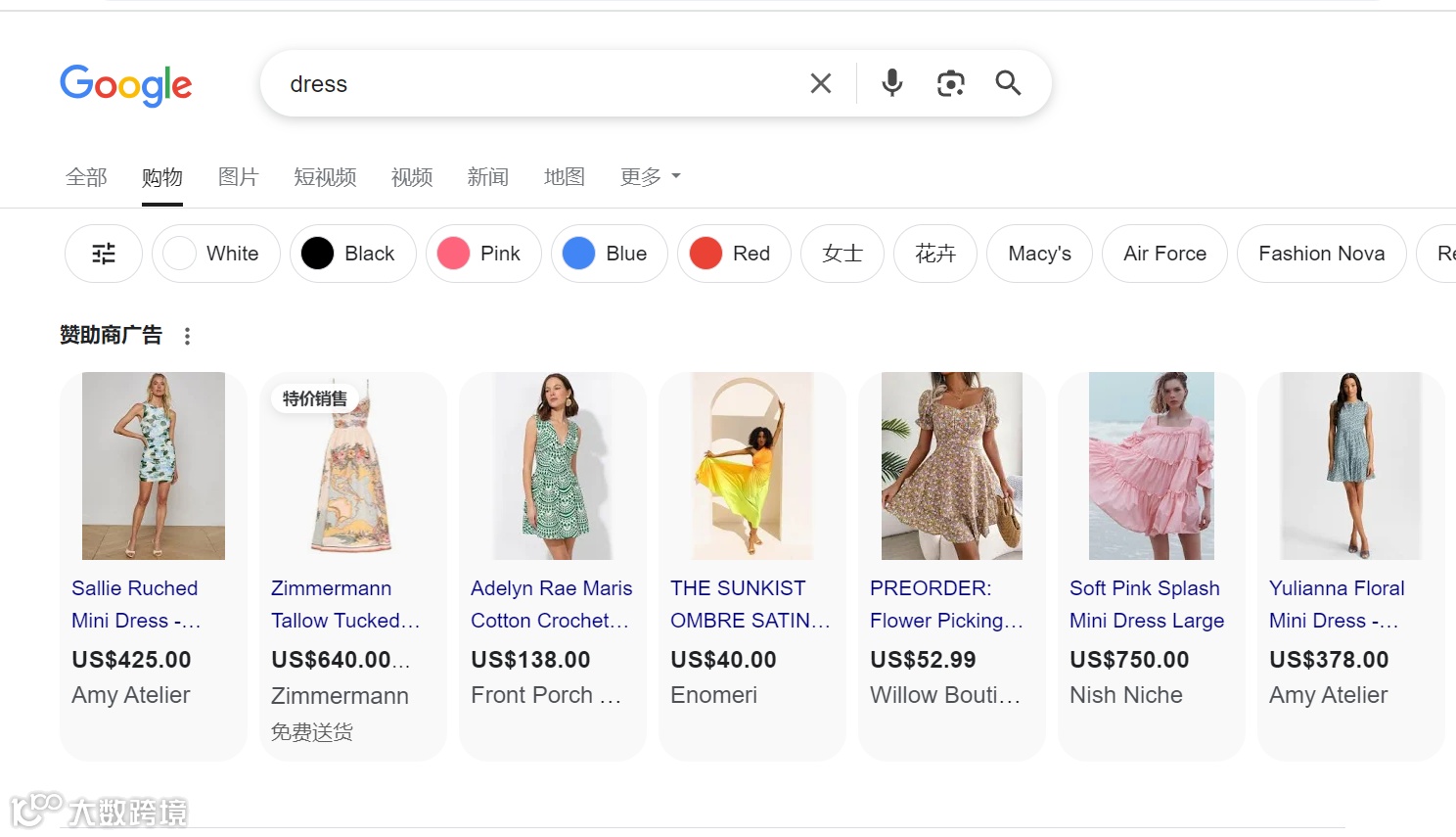The width and height of the screenshot is (1456, 837).
Task: Click the Google logo
Action: pos(126,85)
